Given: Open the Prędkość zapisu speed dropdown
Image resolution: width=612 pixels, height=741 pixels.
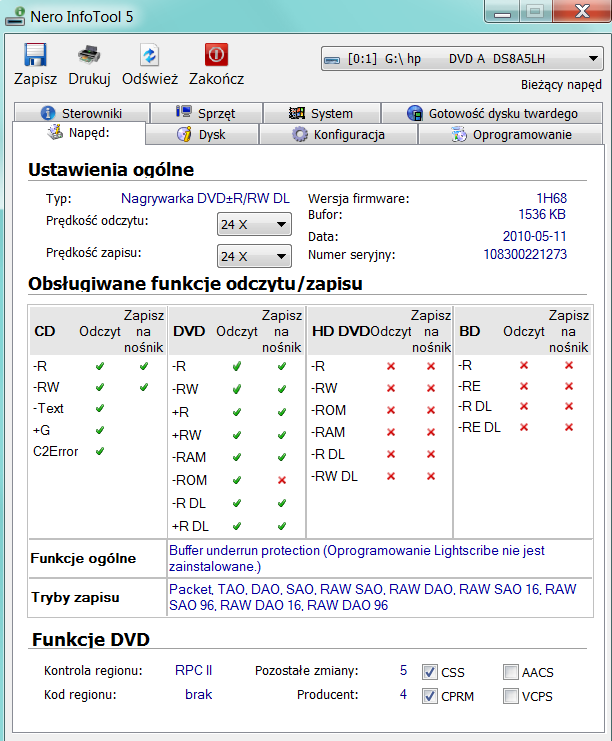Looking at the screenshot, I should coord(254,256).
